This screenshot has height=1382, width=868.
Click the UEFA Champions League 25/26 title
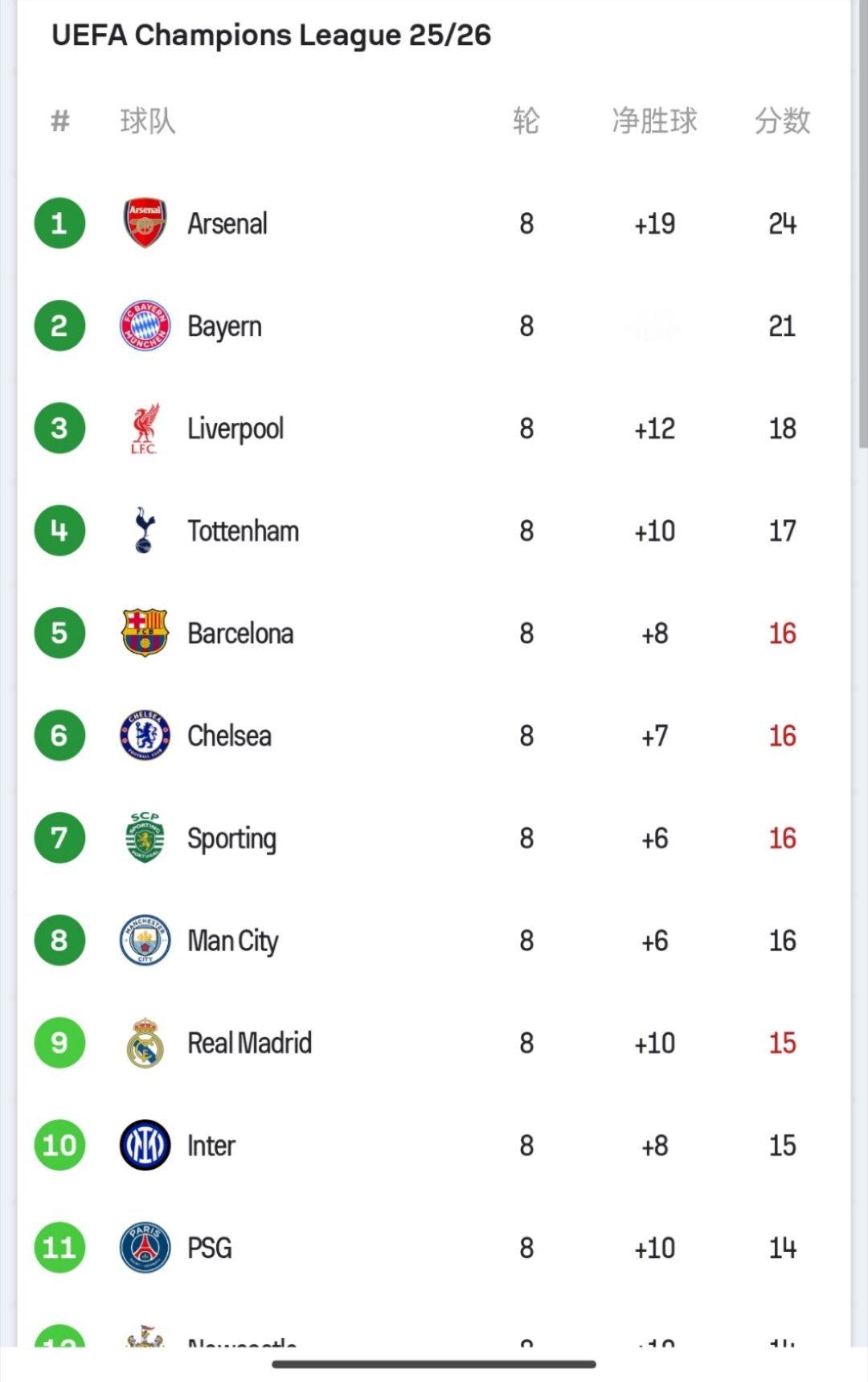271,35
